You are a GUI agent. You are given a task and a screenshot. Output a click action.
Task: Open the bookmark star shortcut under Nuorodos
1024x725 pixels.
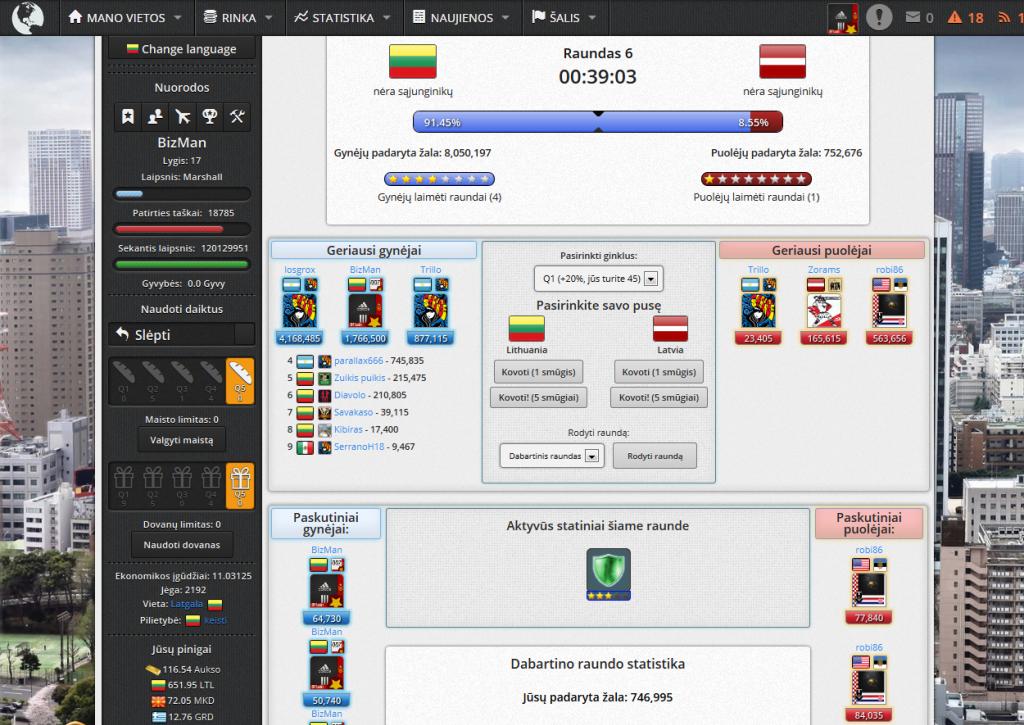point(128,117)
